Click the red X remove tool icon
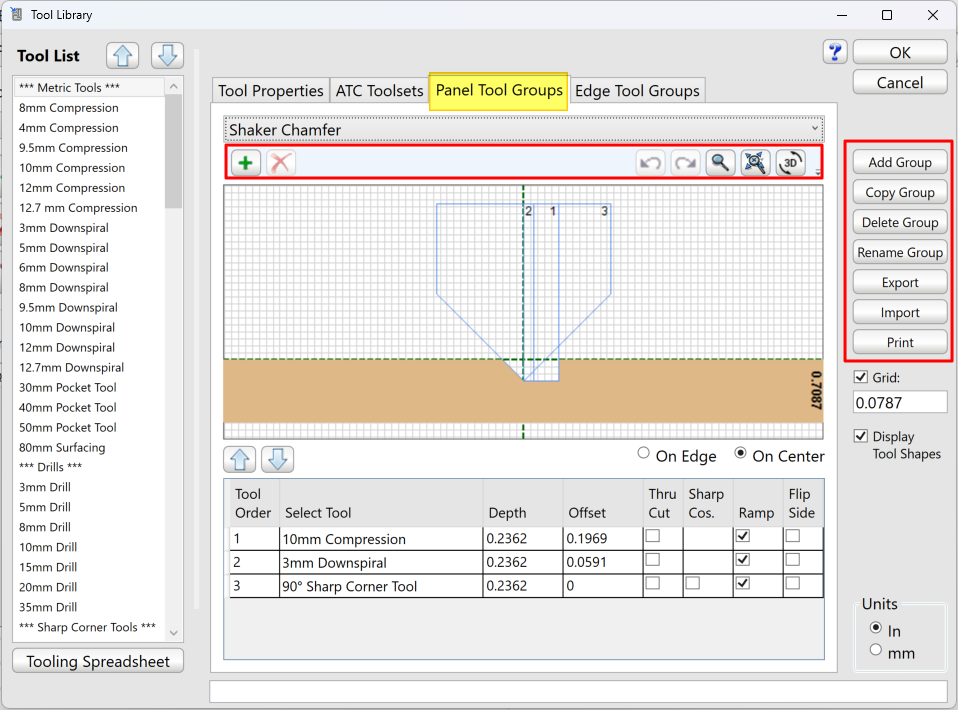 click(x=281, y=163)
